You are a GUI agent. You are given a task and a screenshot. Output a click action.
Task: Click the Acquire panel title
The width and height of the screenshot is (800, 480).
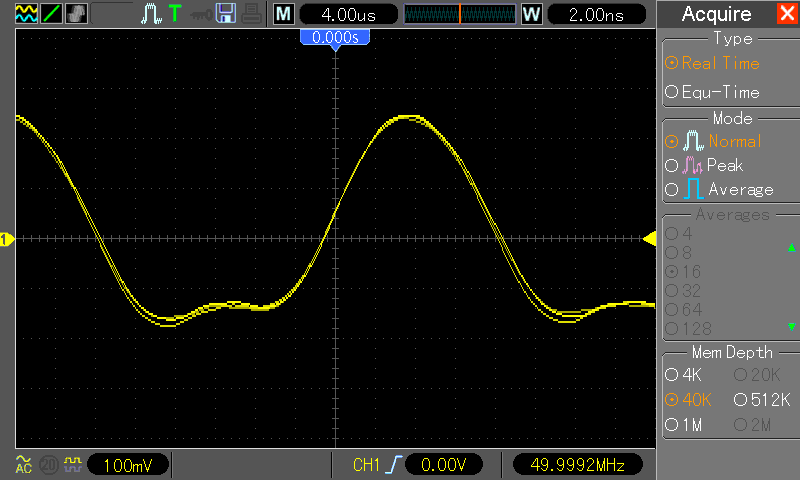click(x=716, y=14)
